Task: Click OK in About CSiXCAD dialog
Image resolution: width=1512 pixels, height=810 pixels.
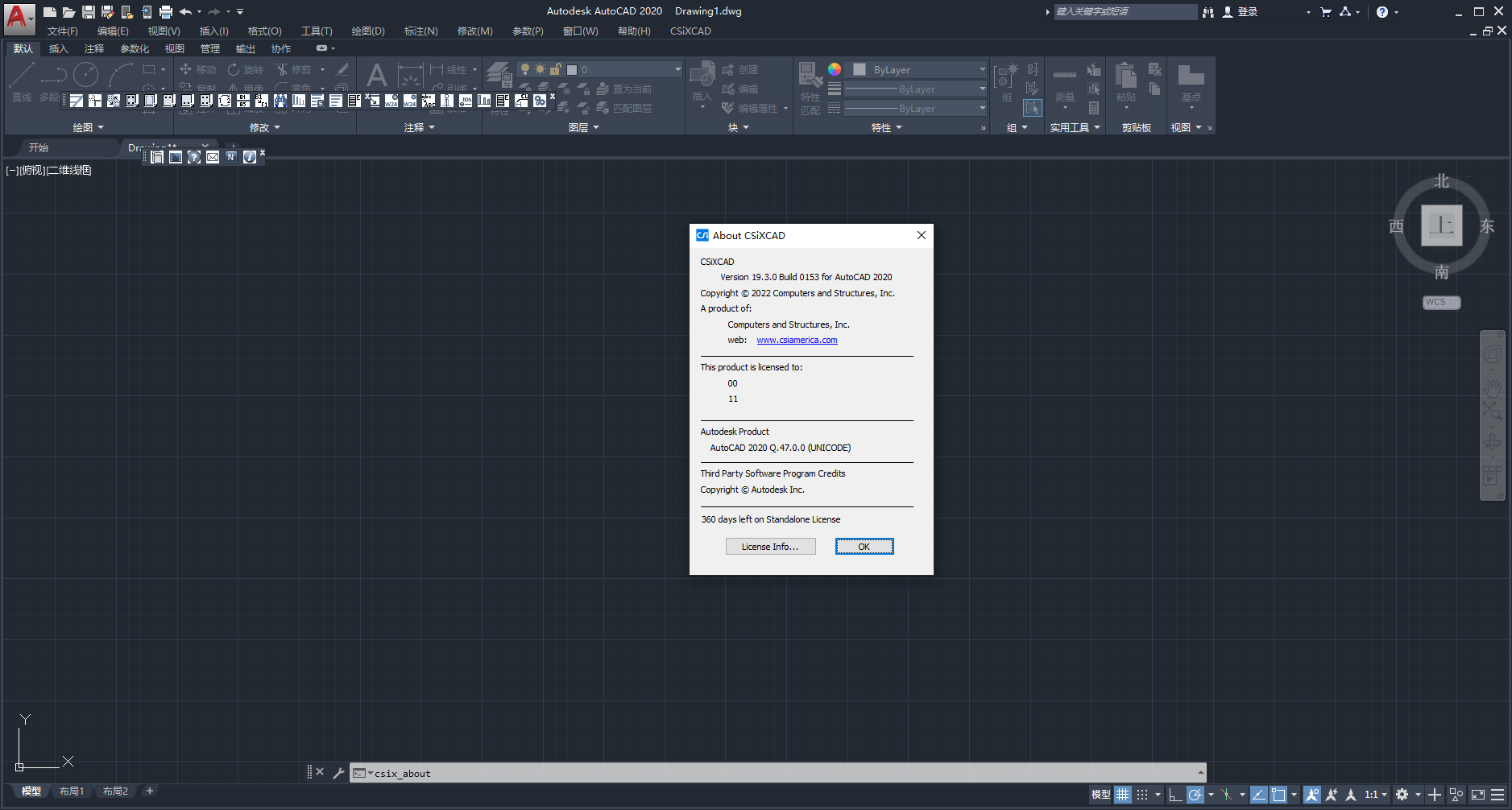Action: (x=864, y=547)
